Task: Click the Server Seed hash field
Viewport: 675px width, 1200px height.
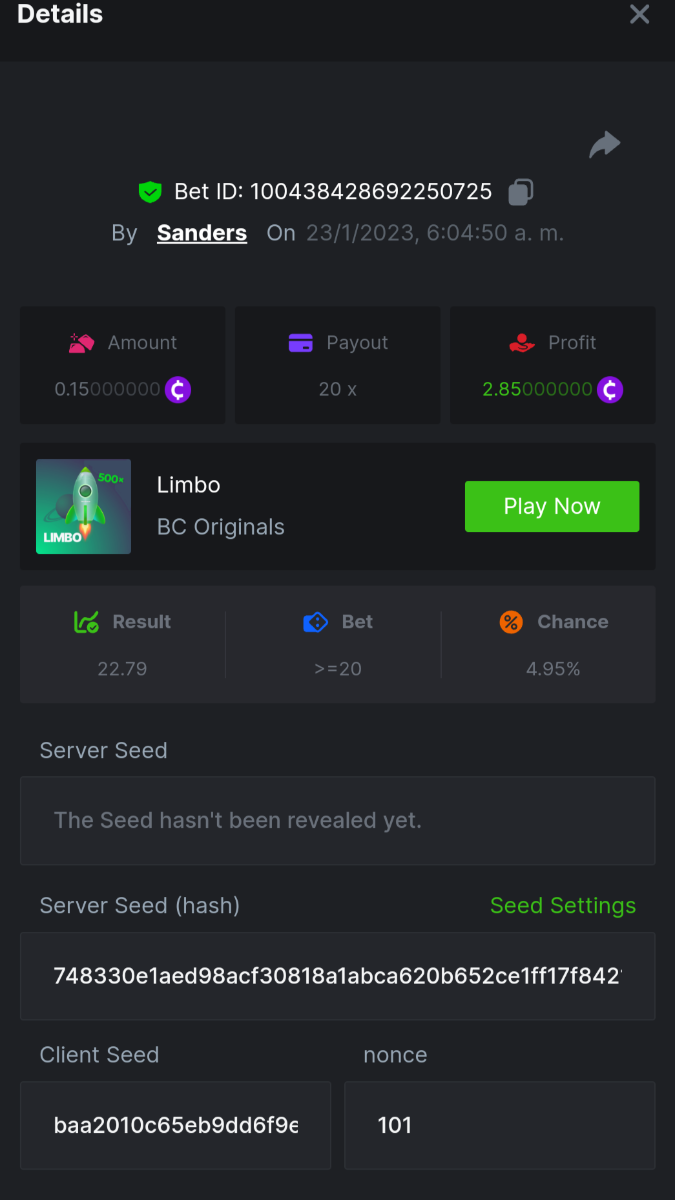Action: coord(337,976)
